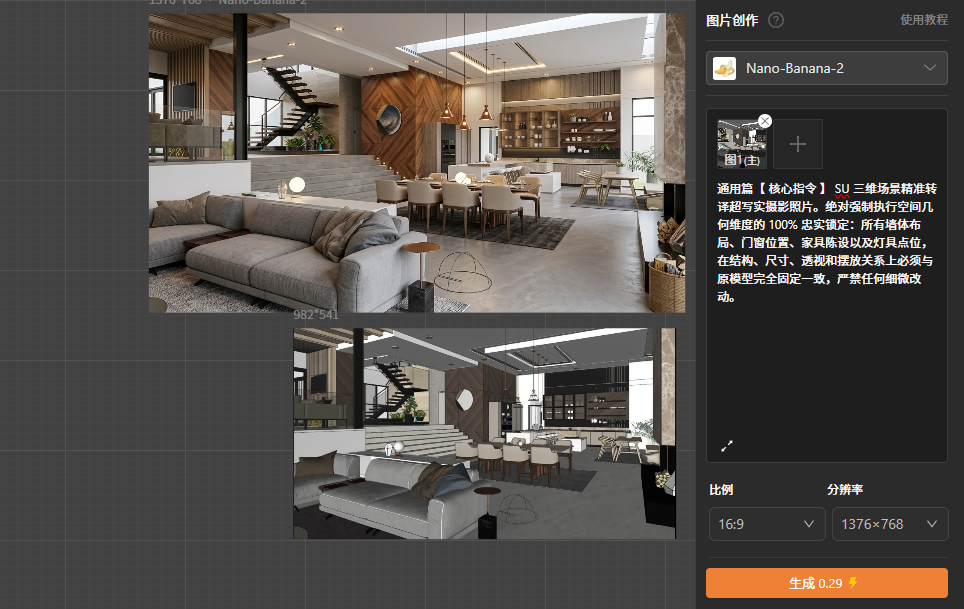Click the 982*541 image size label

pyautogui.click(x=316, y=315)
